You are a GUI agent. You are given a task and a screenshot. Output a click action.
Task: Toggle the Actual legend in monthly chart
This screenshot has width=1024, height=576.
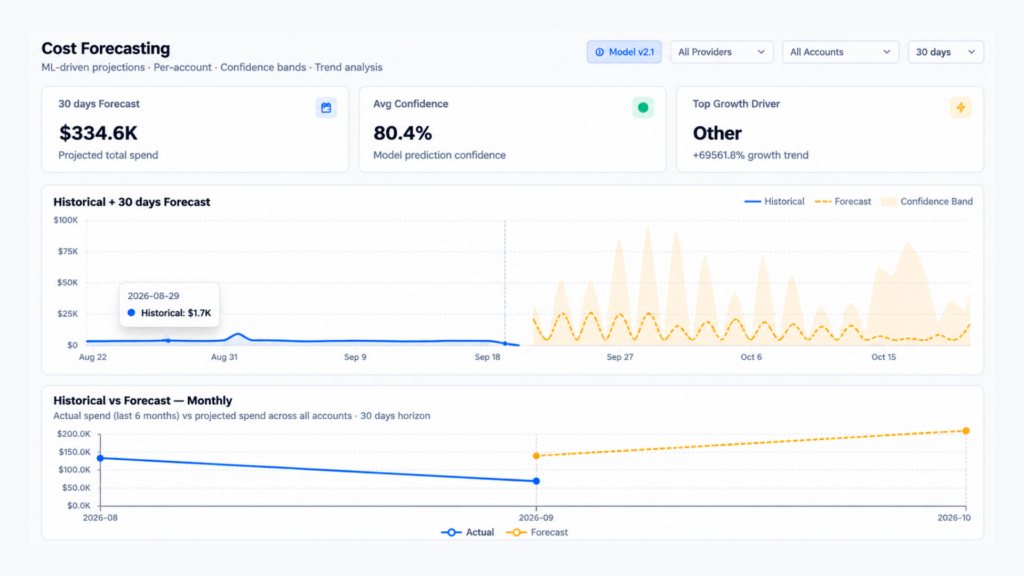(x=468, y=532)
